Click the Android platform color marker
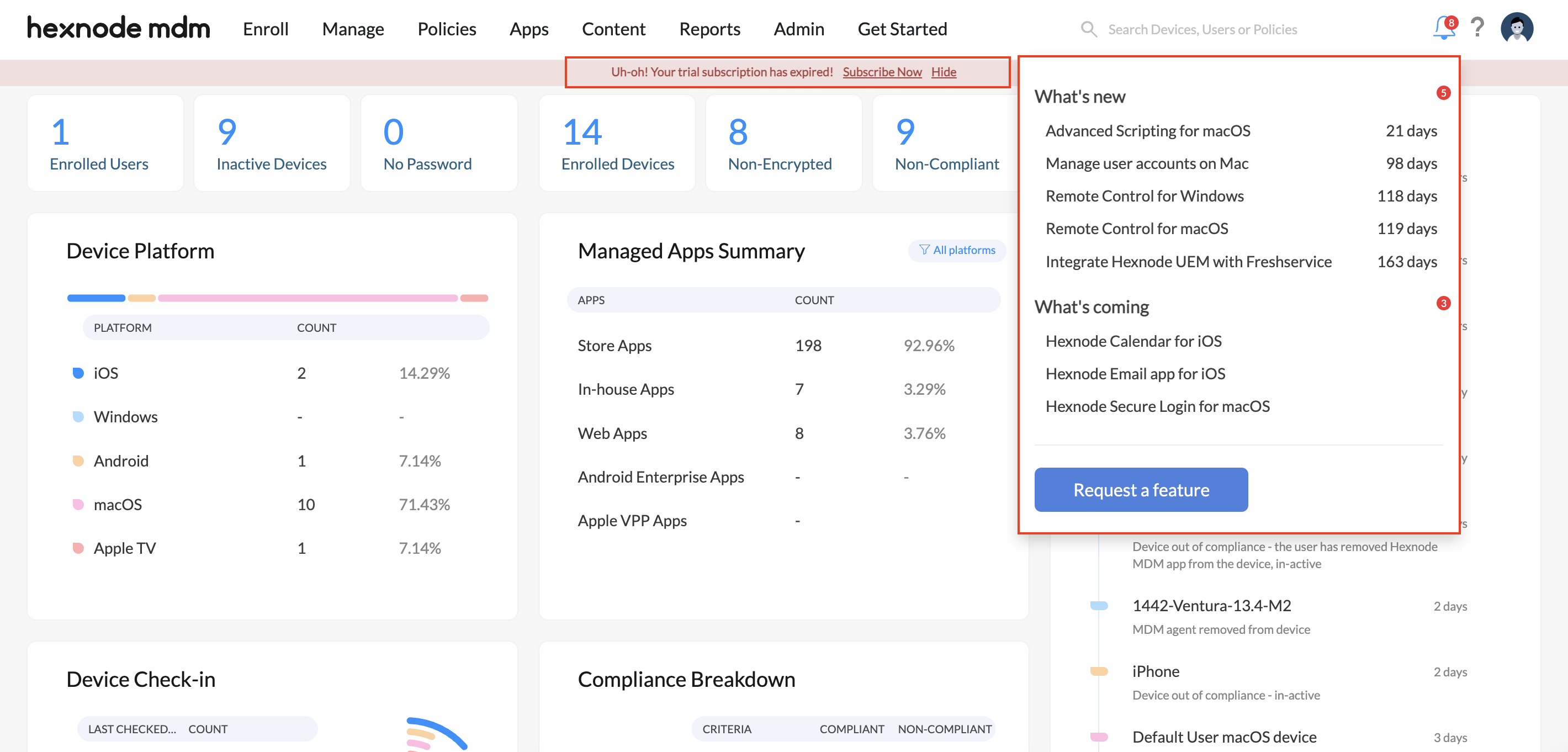The width and height of the screenshot is (1568, 752). click(78, 460)
